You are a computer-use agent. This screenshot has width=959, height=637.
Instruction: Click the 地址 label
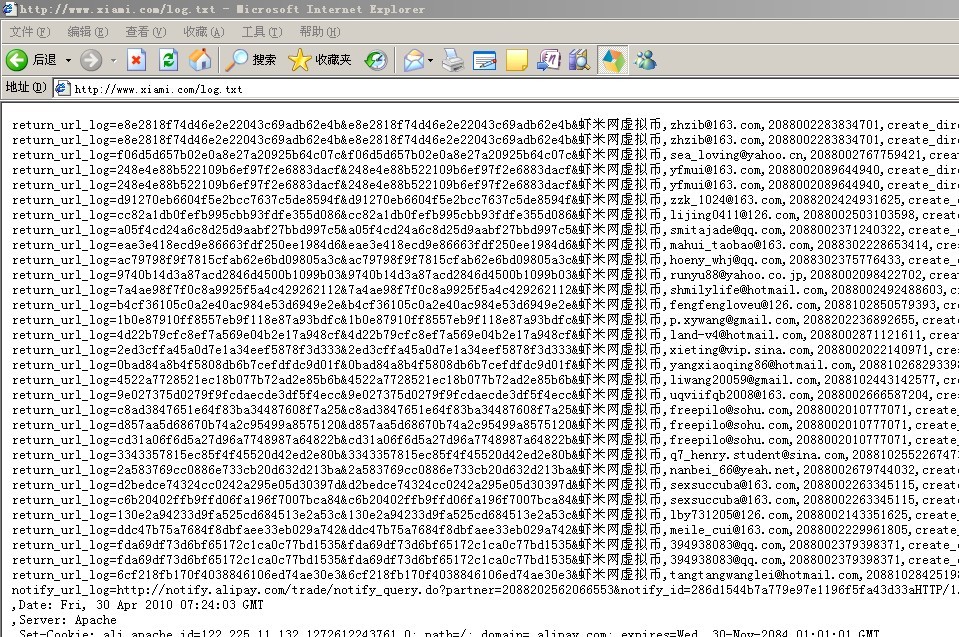pos(26,87)
